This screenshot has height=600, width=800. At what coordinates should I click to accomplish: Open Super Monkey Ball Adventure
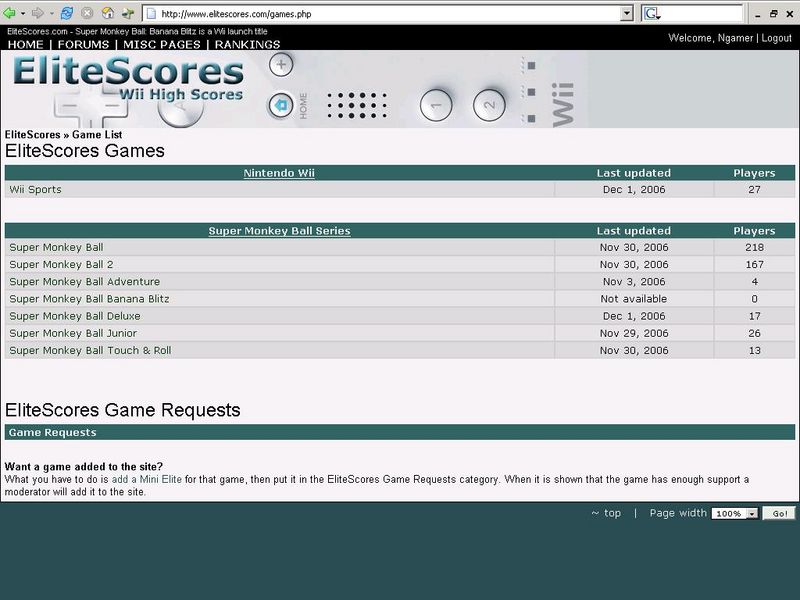[85, 282]
